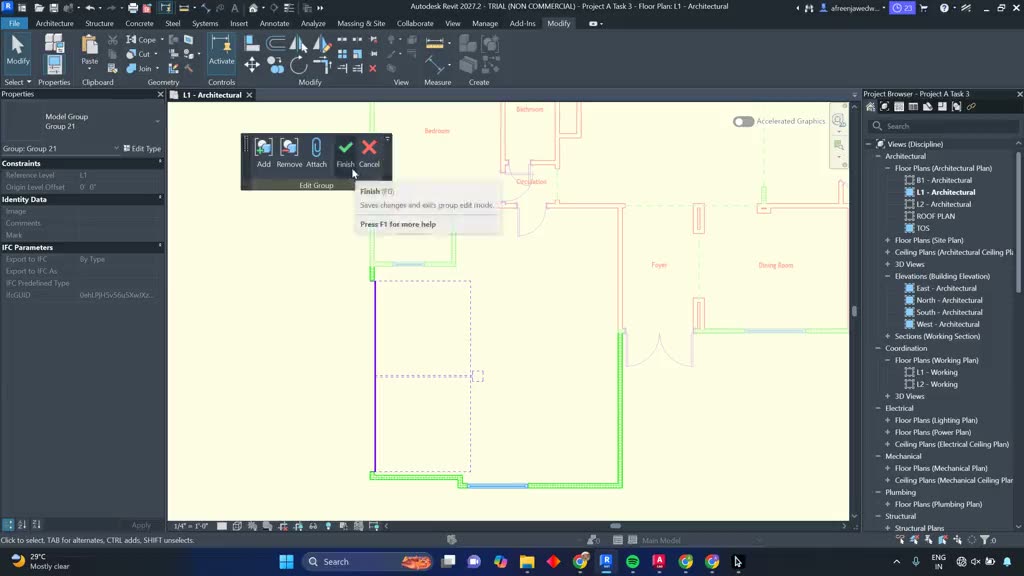Click the home icon in Project Browser toolbar
The height and width of the screenshot is (576, 1024).
pos(871,106)
